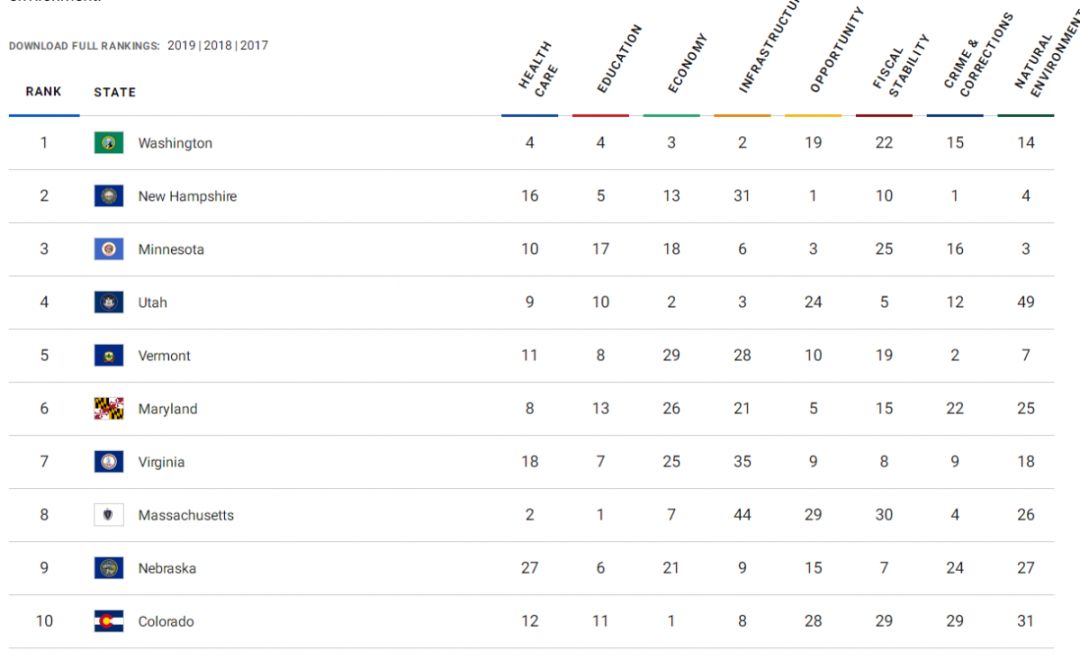The height and width of the screenshot is (660, 1080).
Task: Sort by Fiscal Stability column
Action: coord(900,65)
